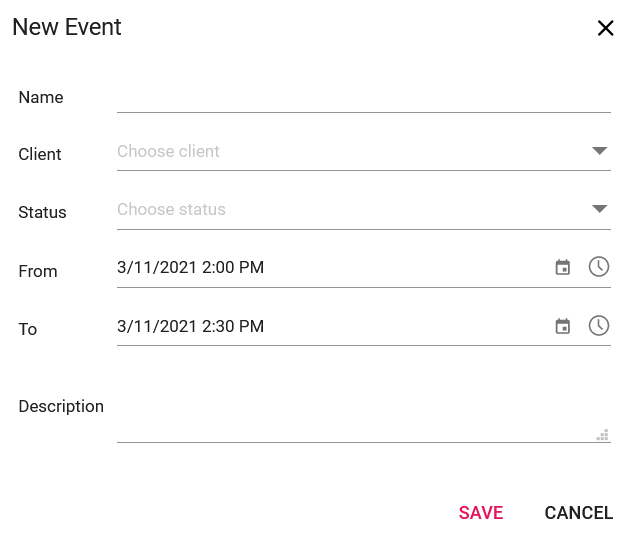This screenshot has height=537, width=631.
Task: Click the Name label
Action: (x=41, y=97)
